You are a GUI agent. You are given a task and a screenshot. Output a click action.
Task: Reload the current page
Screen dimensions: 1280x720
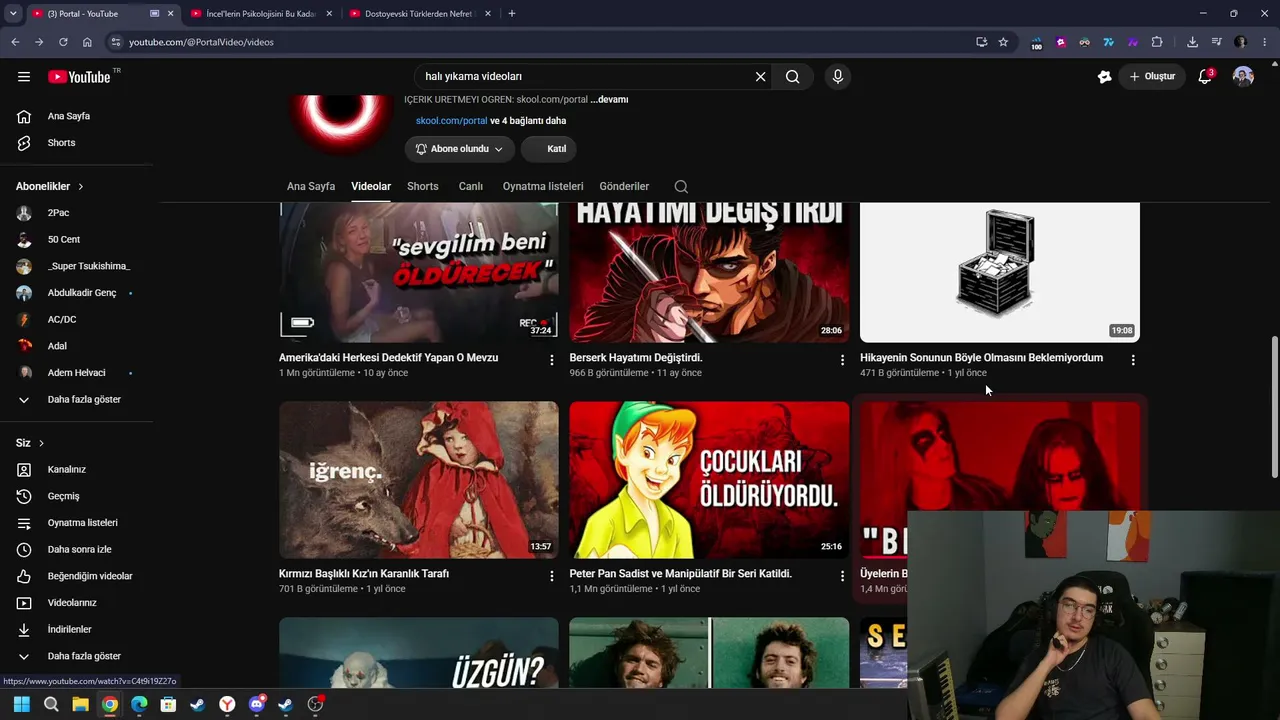click(x=63, y=42)
